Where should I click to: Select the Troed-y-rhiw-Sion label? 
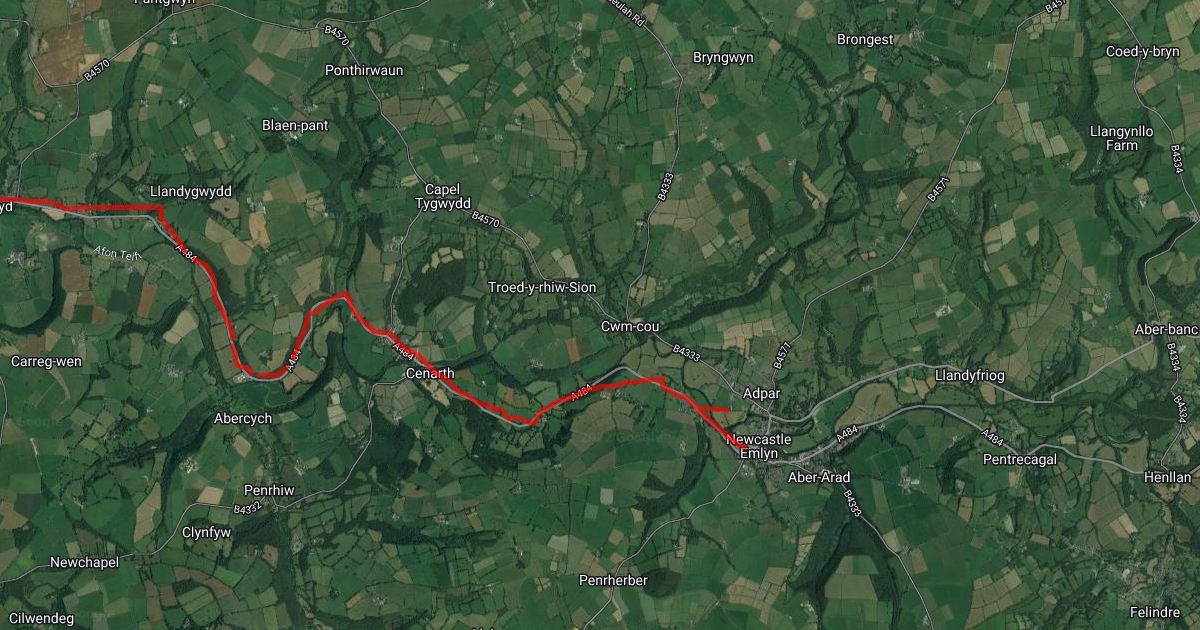[541, 287]
